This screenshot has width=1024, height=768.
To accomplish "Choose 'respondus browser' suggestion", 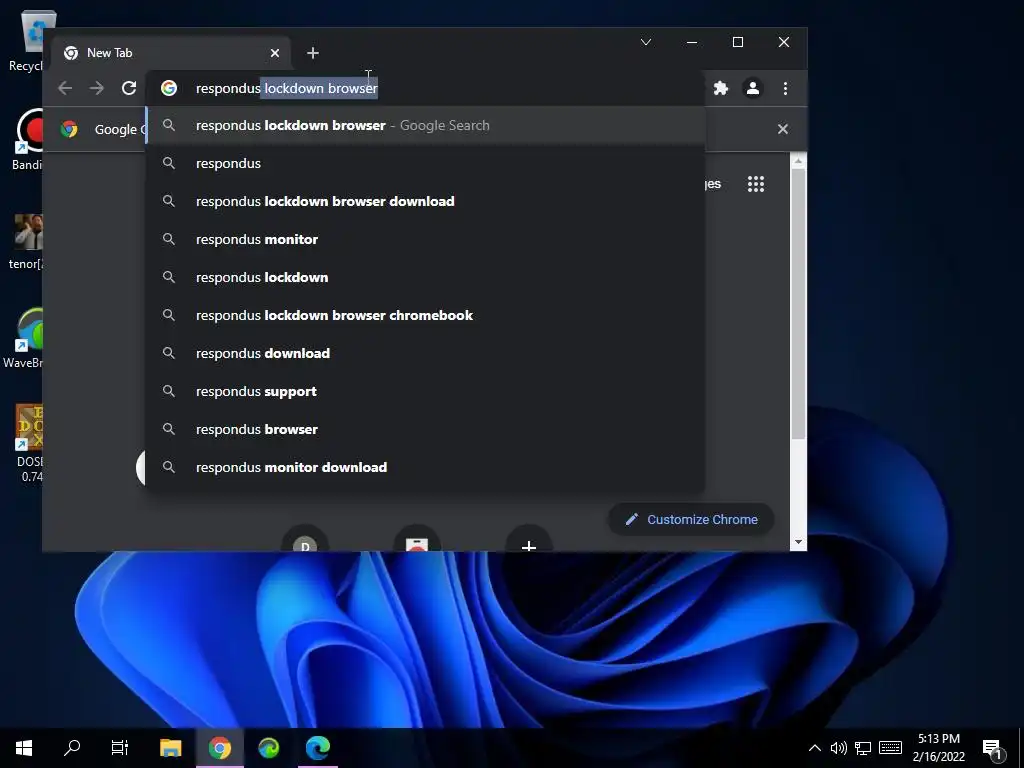I will [425, 429].
